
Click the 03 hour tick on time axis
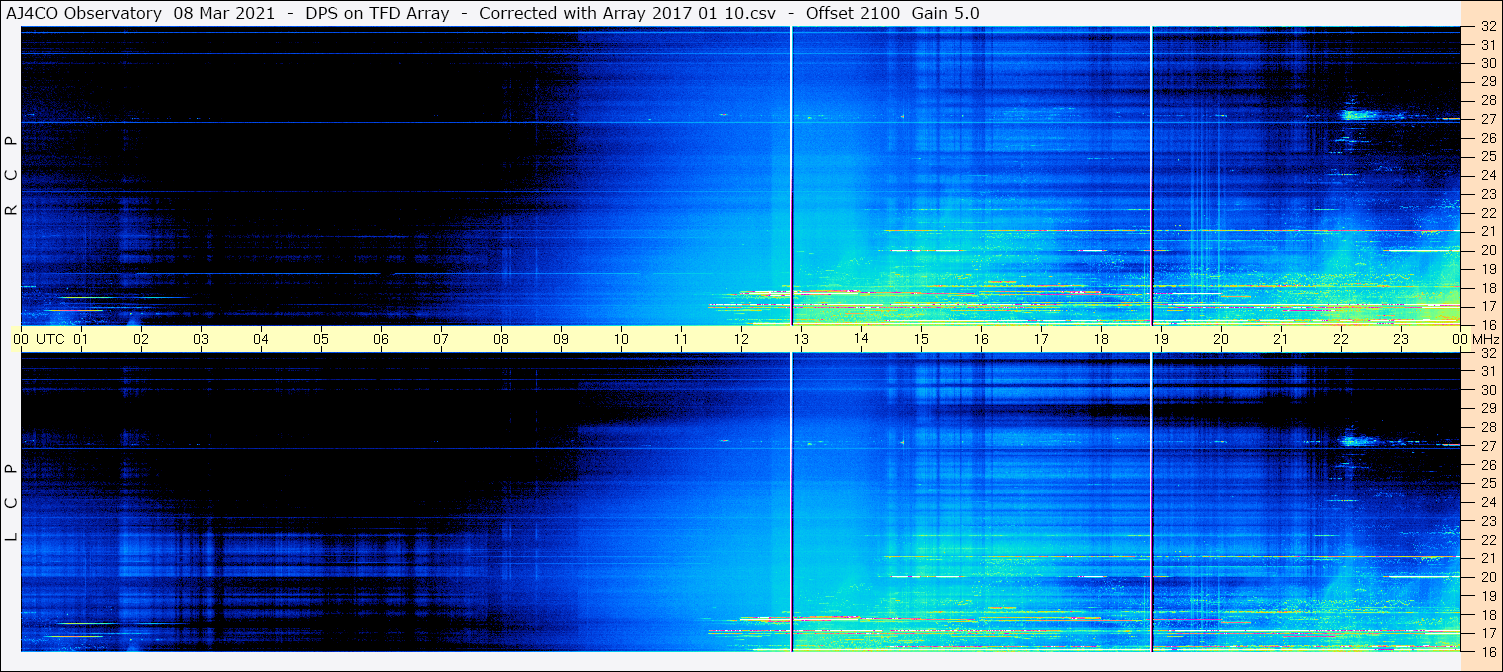point(201,339)
